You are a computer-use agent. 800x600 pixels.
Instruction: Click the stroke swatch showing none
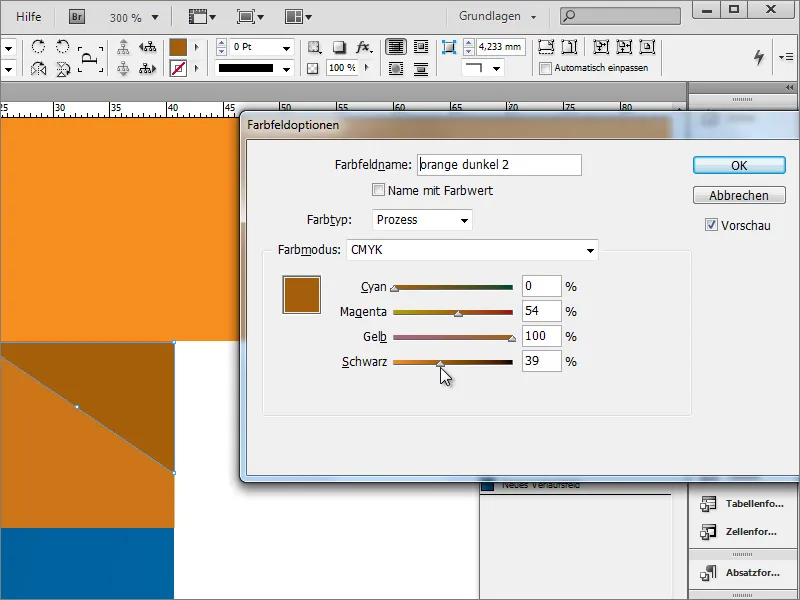tap(178, 68)
